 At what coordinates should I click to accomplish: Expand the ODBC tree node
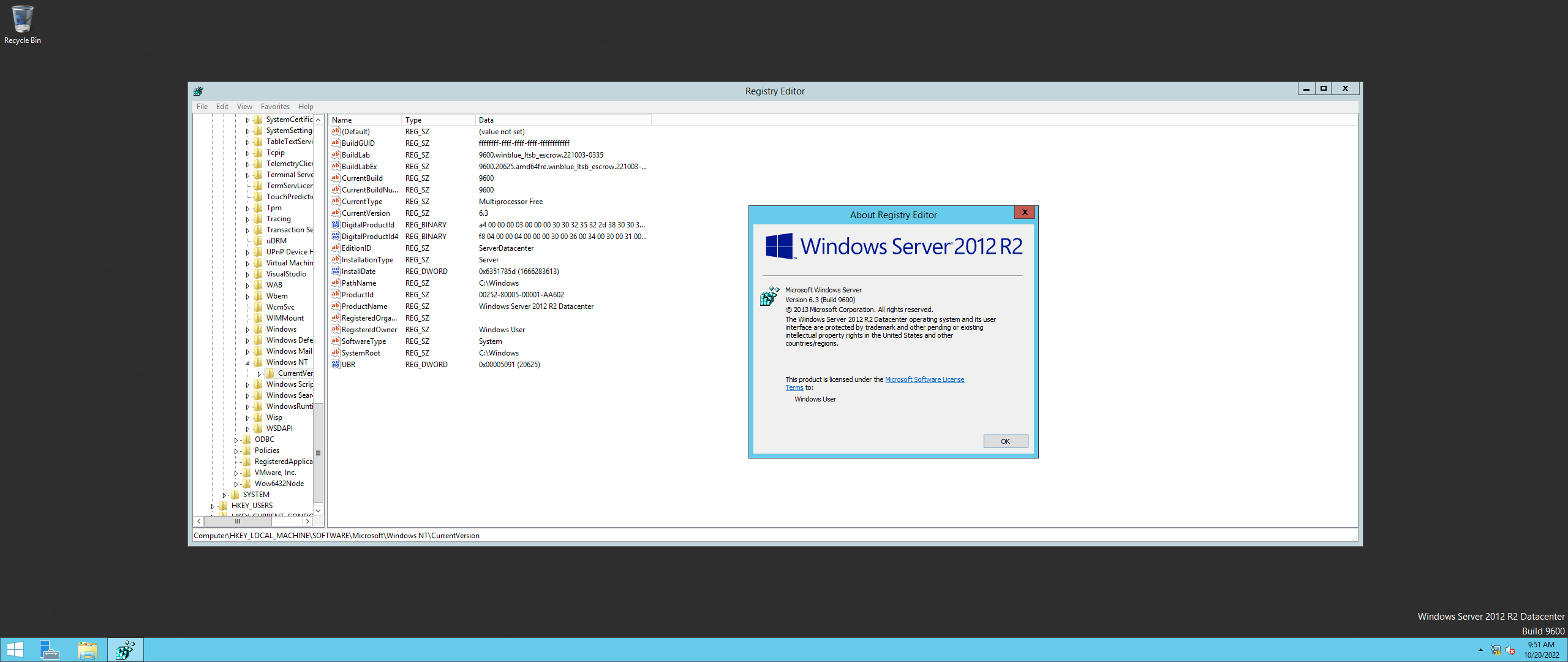236,440
